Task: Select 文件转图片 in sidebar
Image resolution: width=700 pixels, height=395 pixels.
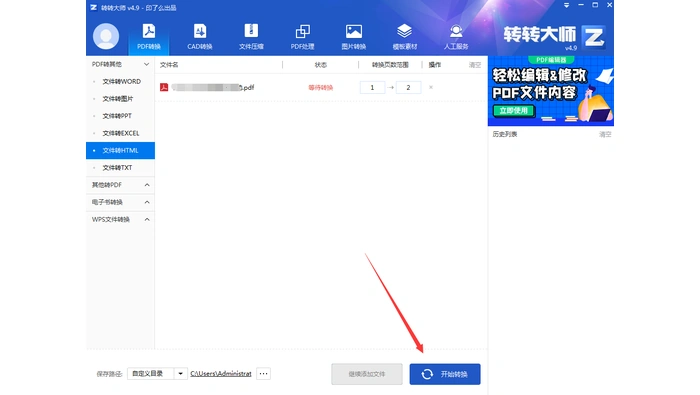Action: tap(121, 99)
